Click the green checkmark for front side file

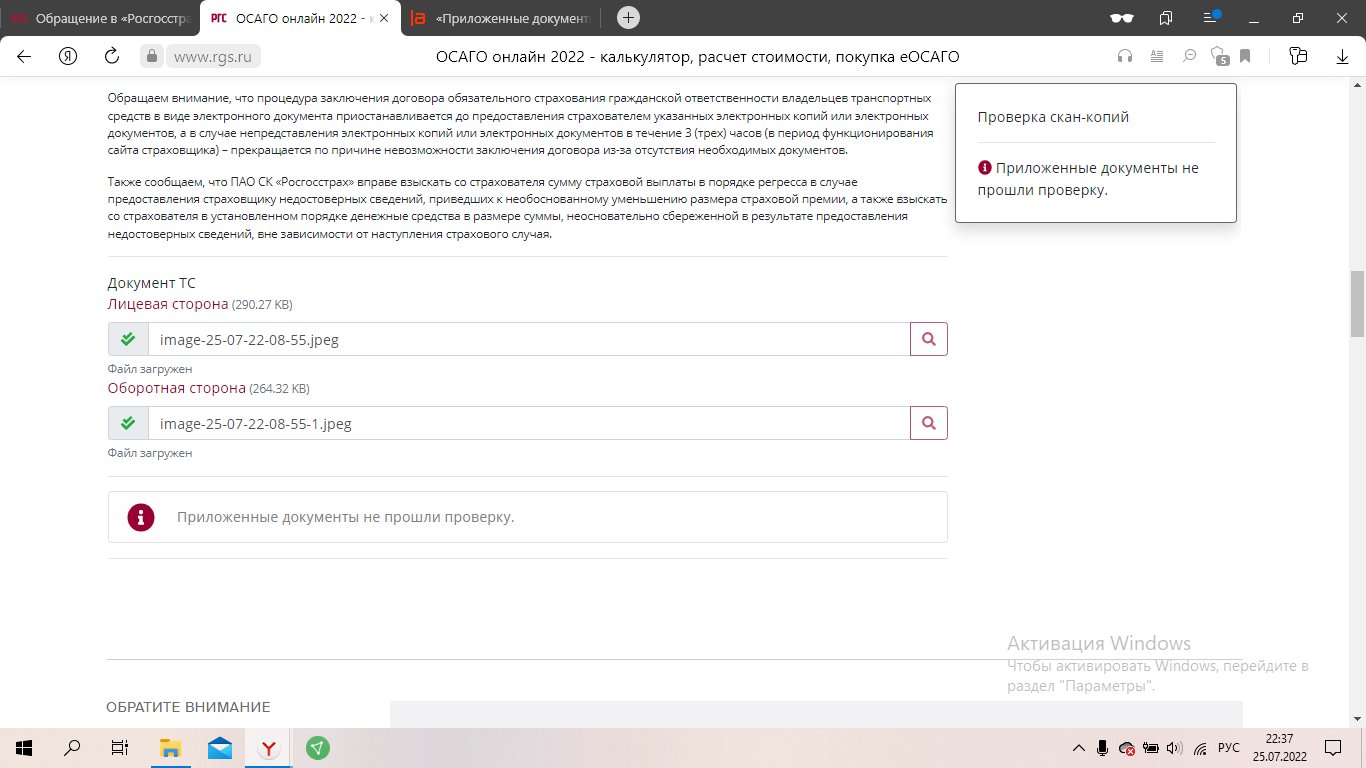pos(128,339)
